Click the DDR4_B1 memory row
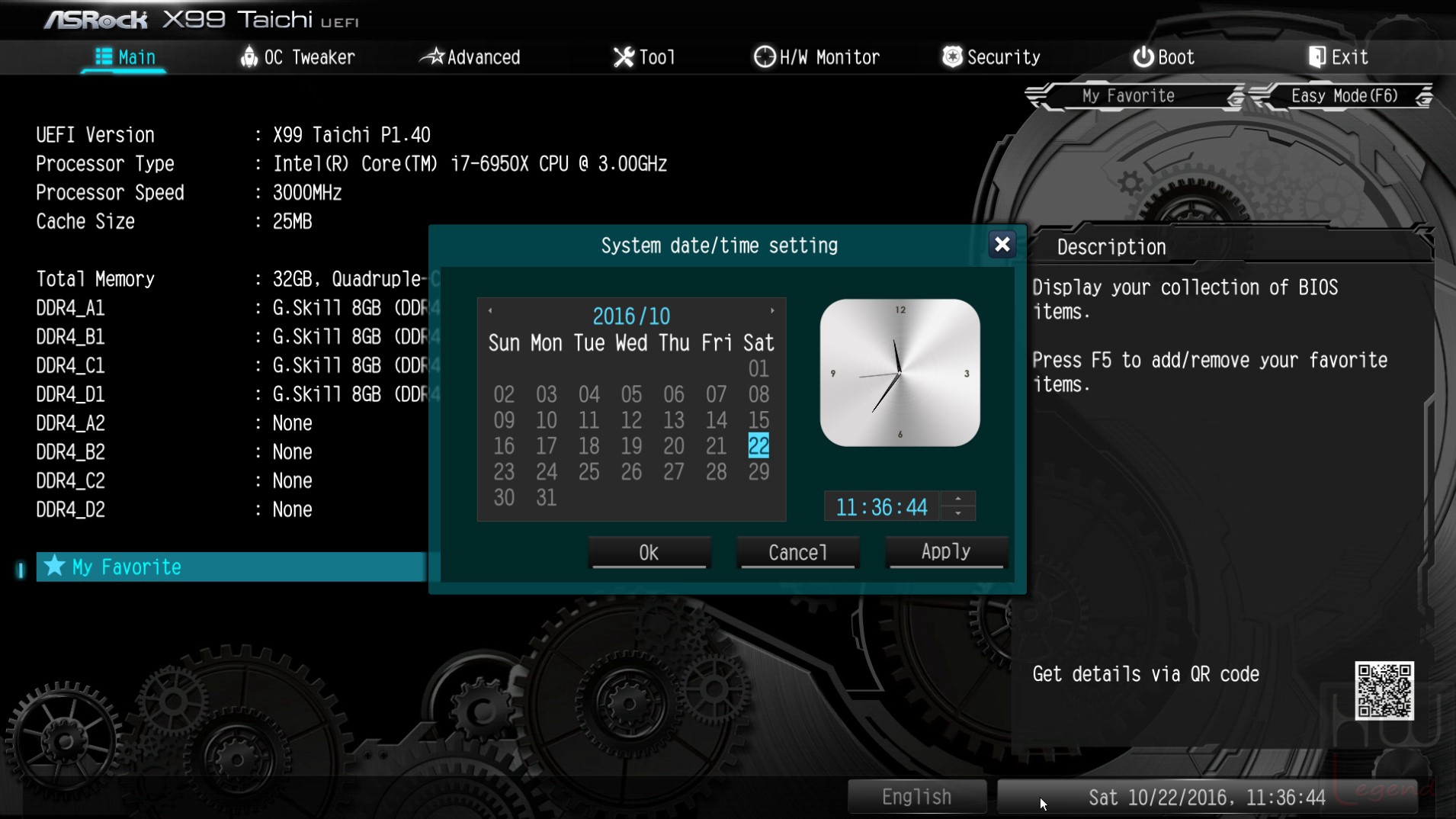The width and height of the screenshot is (1456, 819). [x=232, y=337]
